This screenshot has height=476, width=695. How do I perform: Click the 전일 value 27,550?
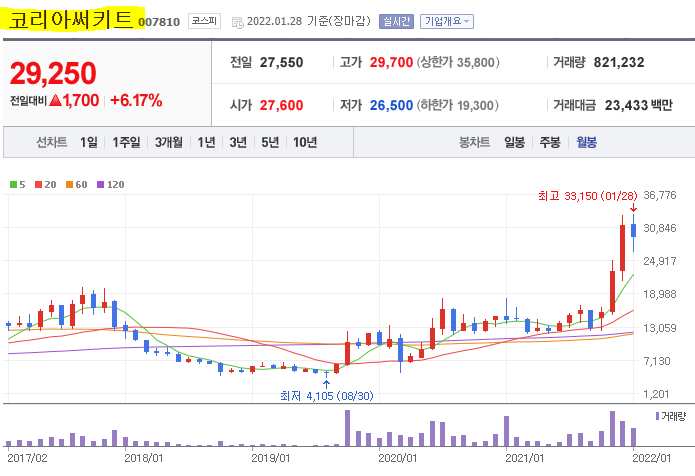281,62
